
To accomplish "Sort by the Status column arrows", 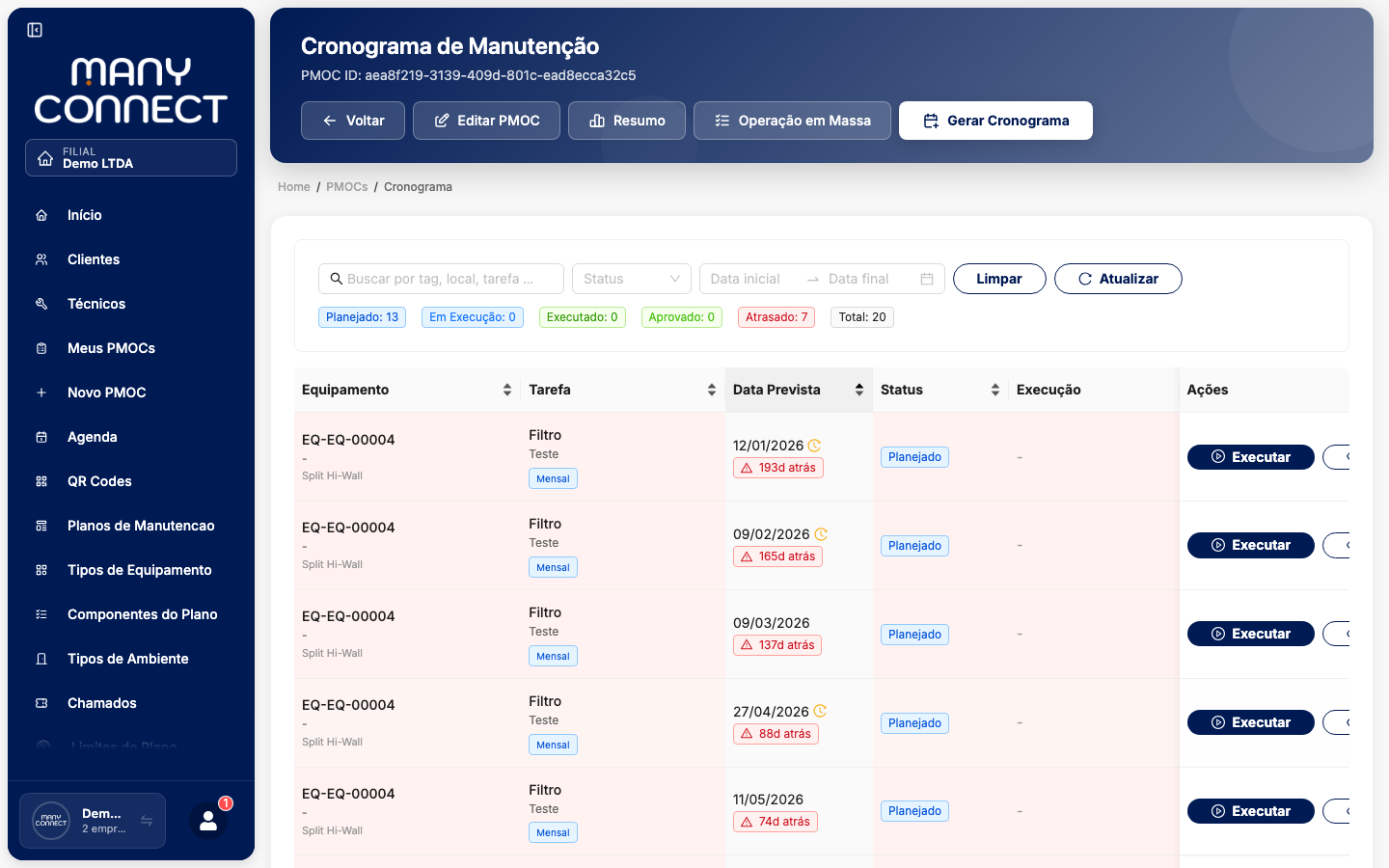I will pos(995,390).
